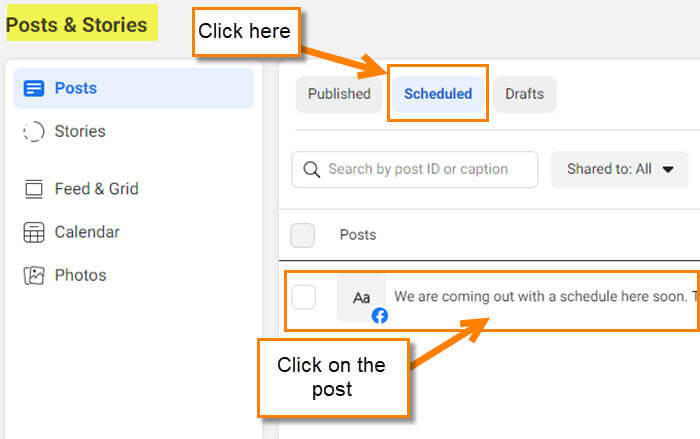Click the search by post ID field

pos(415,170)
